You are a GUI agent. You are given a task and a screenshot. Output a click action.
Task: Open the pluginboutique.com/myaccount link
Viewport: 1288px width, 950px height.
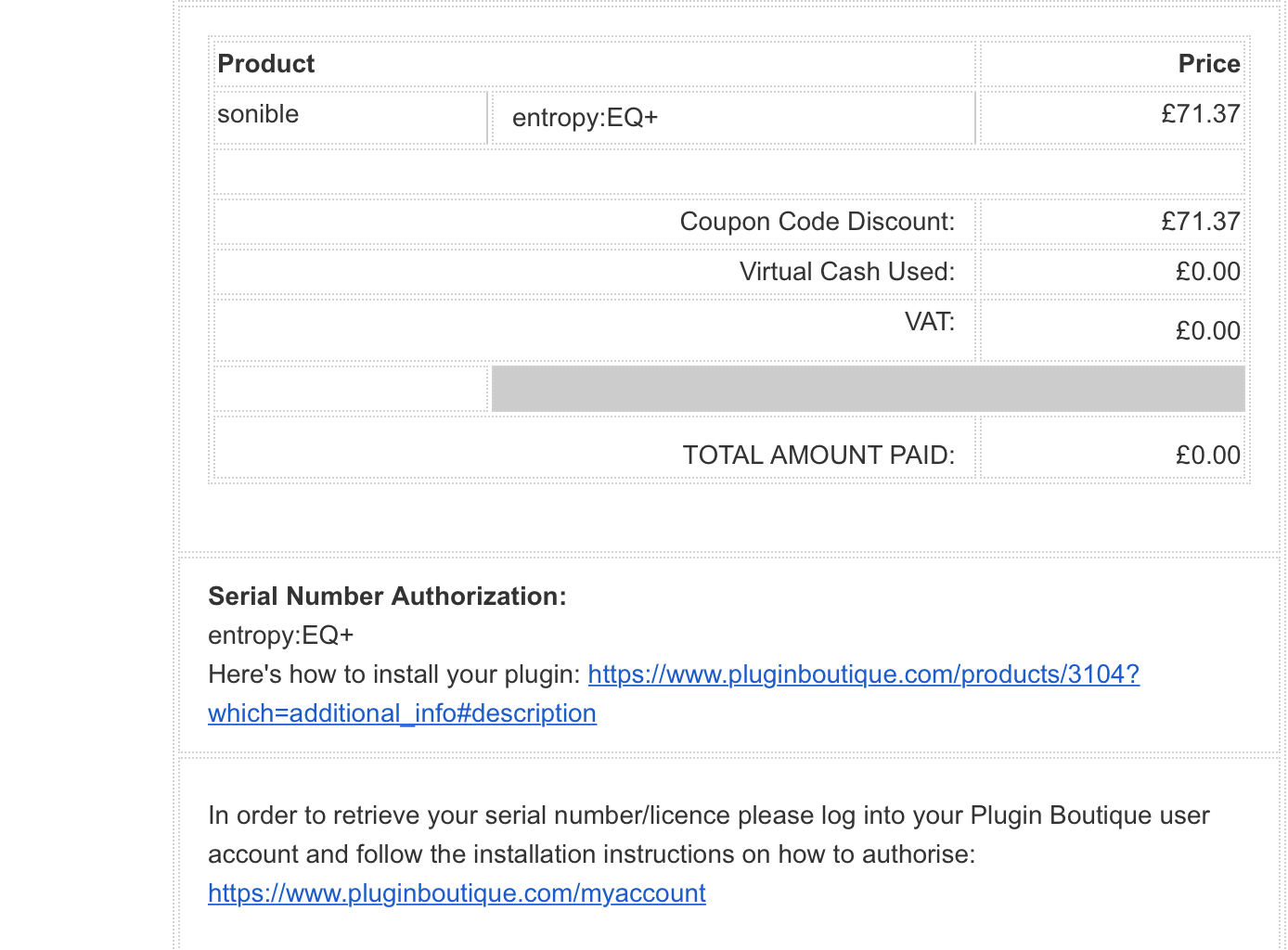tap(457, 893)
